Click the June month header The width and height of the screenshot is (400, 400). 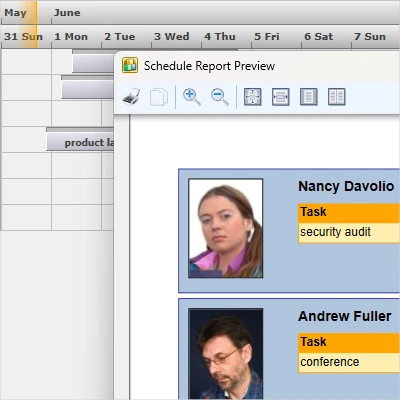(x=67, y=13)
